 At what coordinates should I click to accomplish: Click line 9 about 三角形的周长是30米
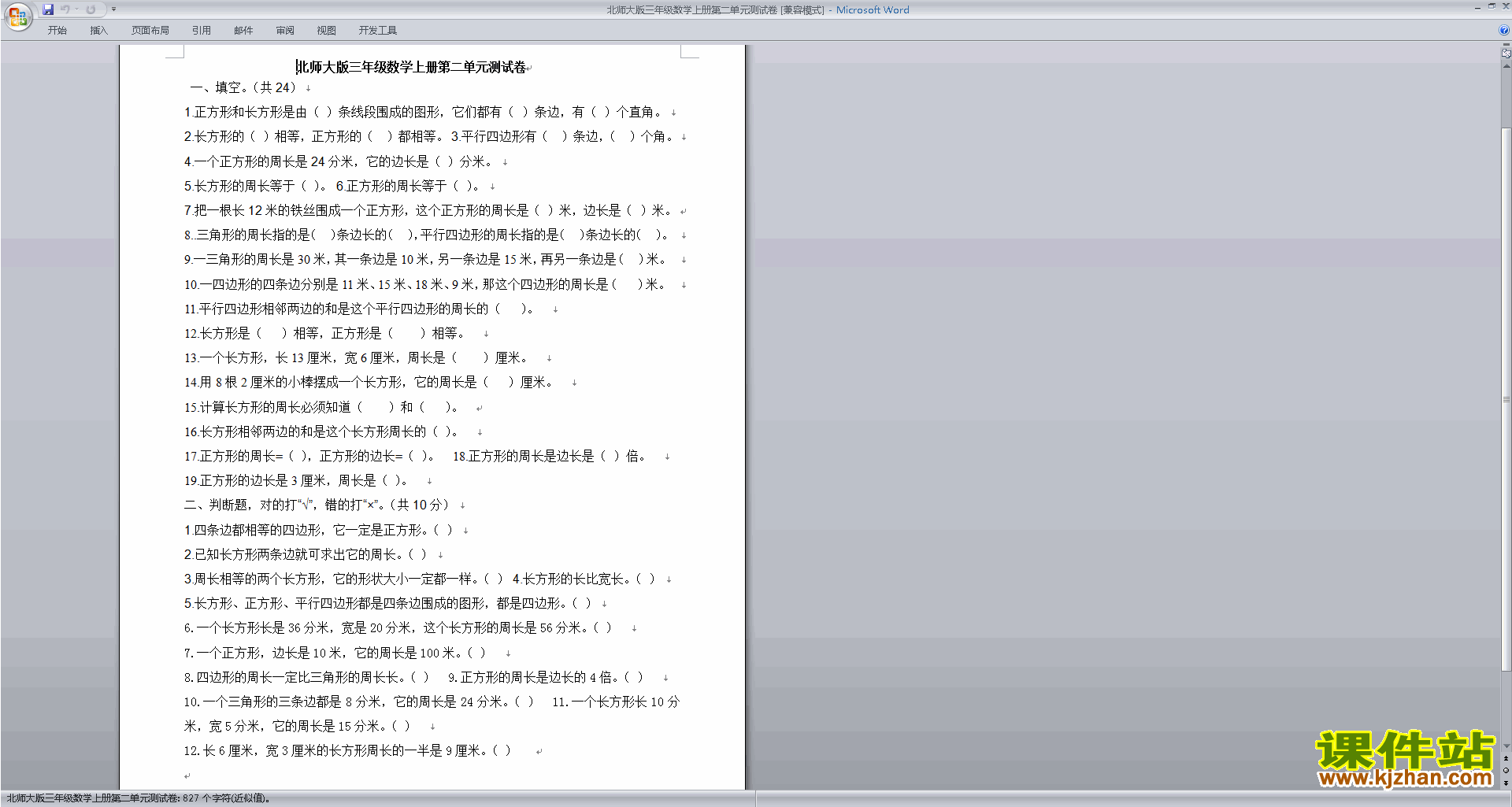tap(426, 259)
